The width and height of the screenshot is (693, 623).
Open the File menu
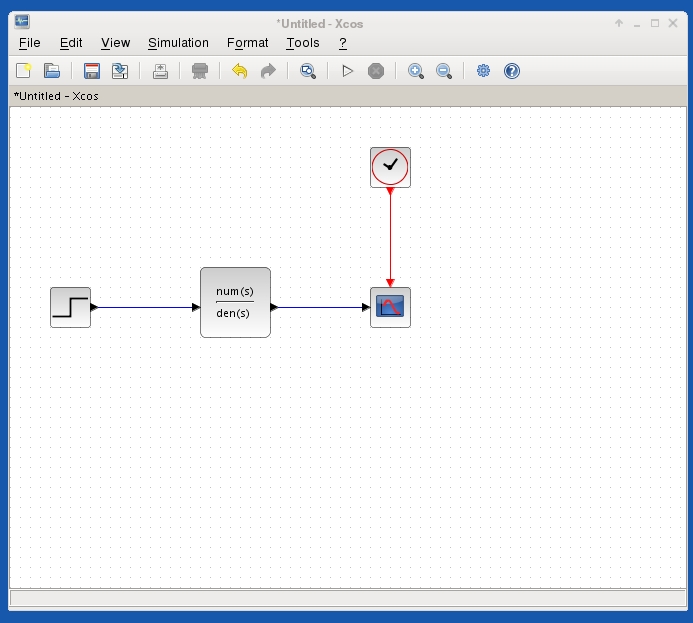pyautogui.click(x=30, y=43)
